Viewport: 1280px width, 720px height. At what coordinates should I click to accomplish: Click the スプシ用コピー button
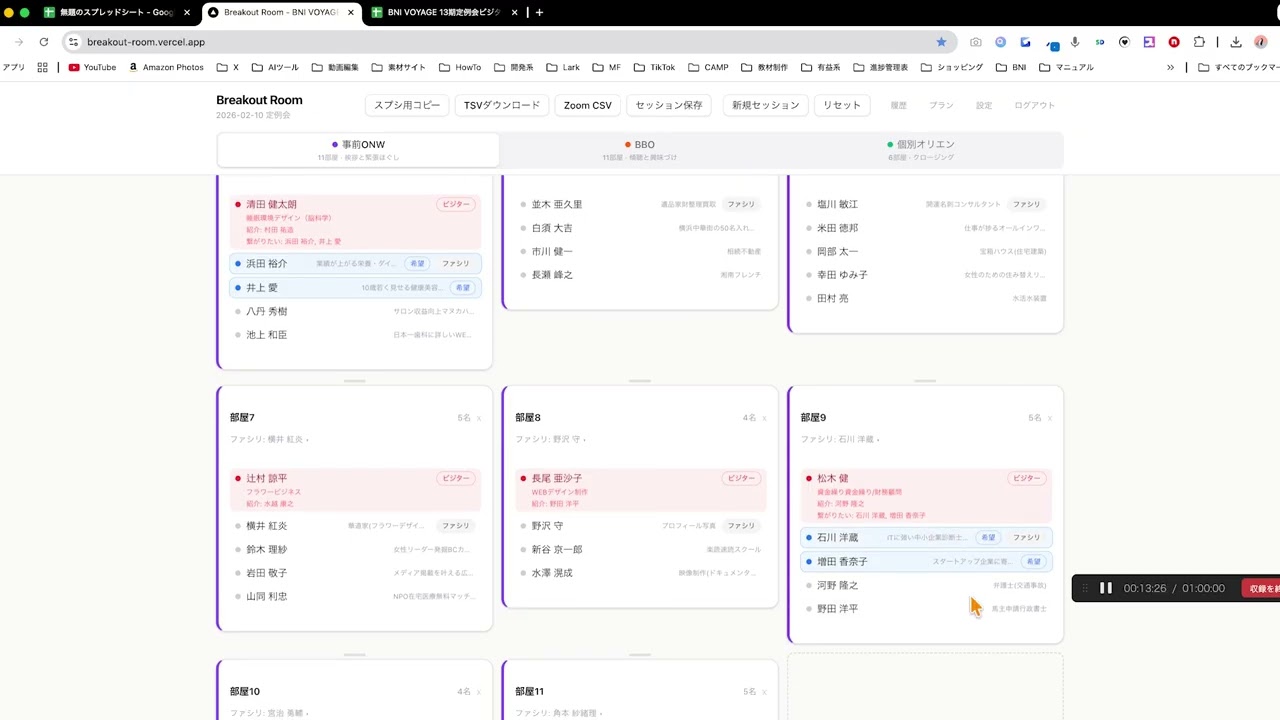point(407,105)
